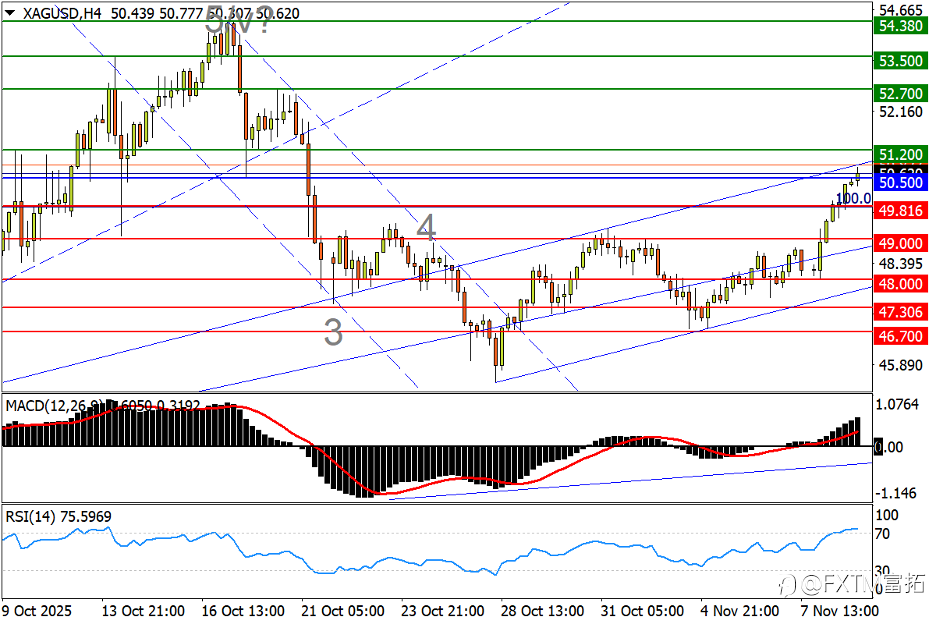Click the 53.500 green price label

pyautogui.click(x=901, y=61)
